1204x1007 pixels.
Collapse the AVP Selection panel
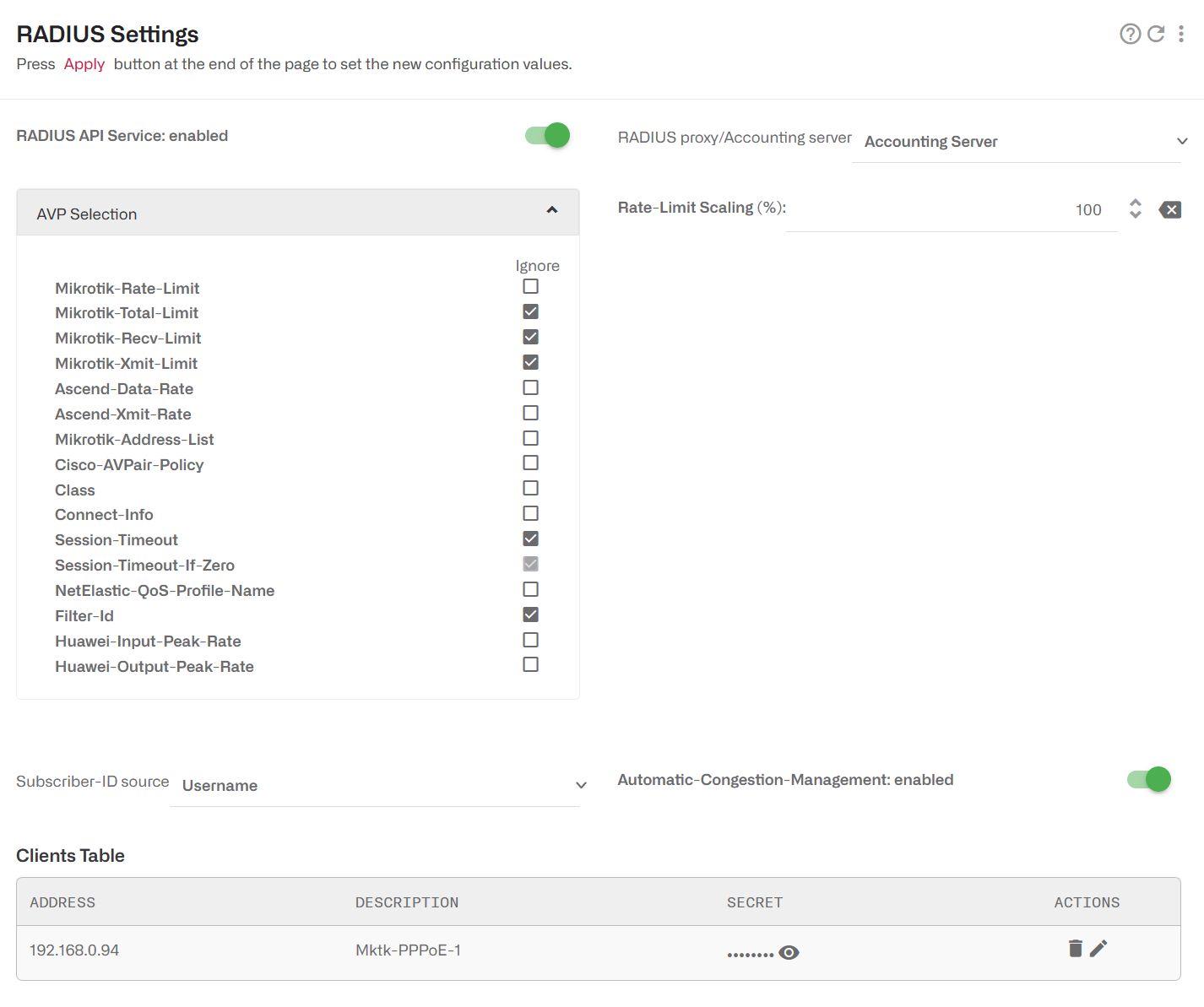click(x=552, y=211)
